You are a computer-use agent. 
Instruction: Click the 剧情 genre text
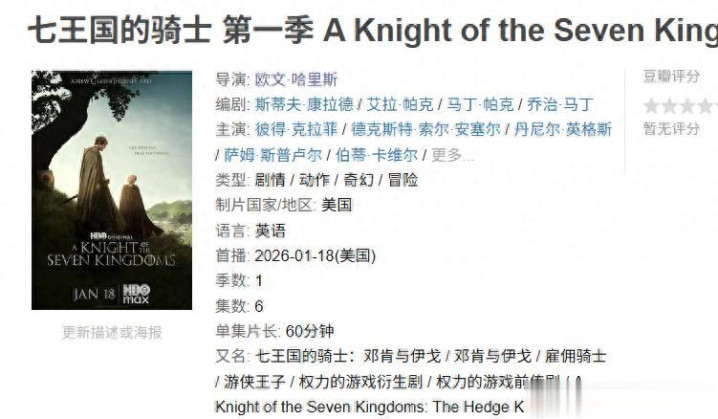[x=270, y=180]
